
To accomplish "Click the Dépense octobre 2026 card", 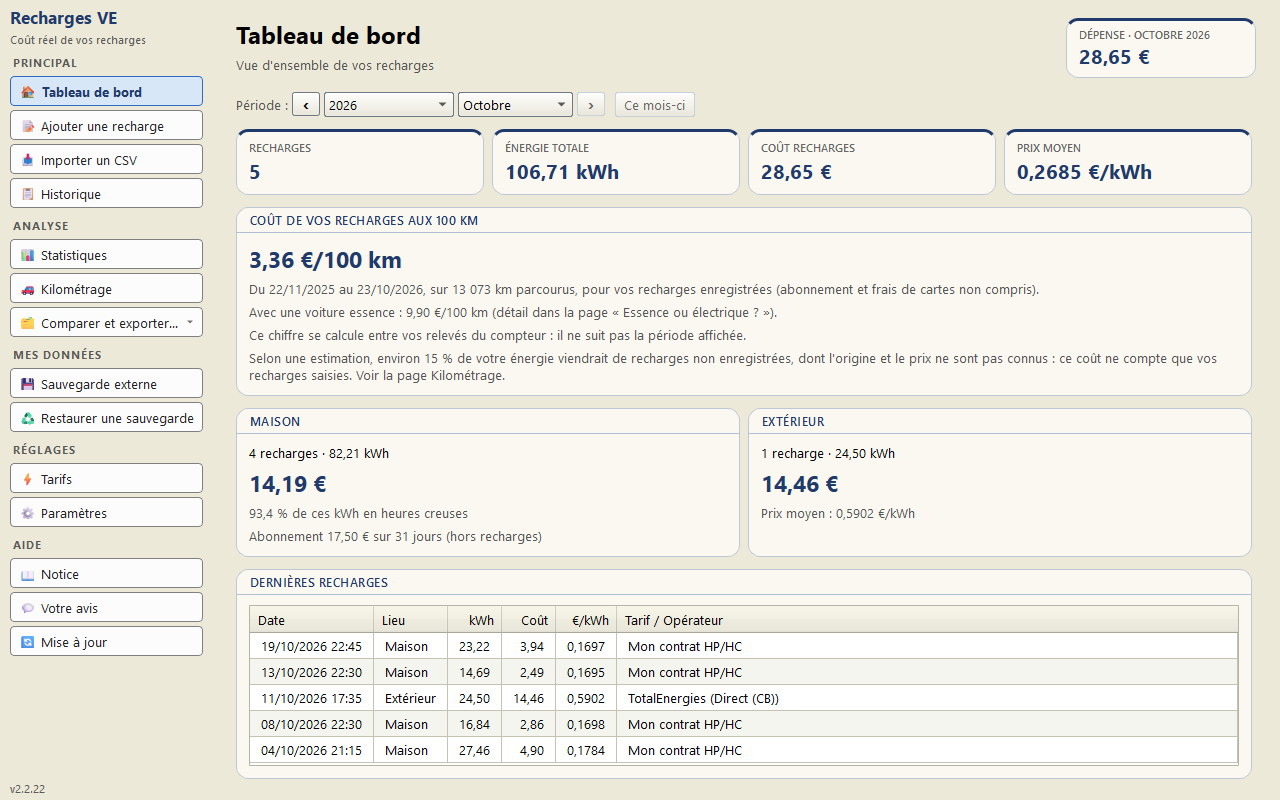I will 1161,47.
